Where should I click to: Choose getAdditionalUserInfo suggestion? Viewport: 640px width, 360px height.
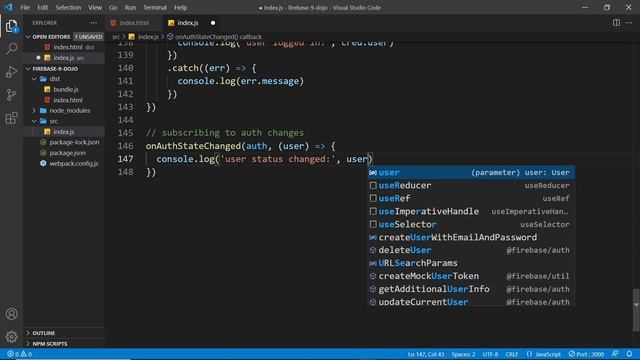coord(471,289)
